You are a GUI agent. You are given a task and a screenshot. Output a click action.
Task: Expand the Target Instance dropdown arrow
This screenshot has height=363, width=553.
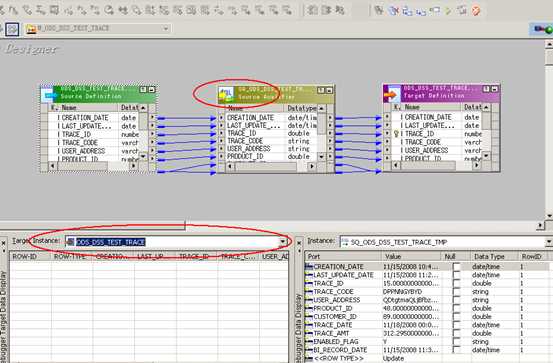(x=283, y=242)
